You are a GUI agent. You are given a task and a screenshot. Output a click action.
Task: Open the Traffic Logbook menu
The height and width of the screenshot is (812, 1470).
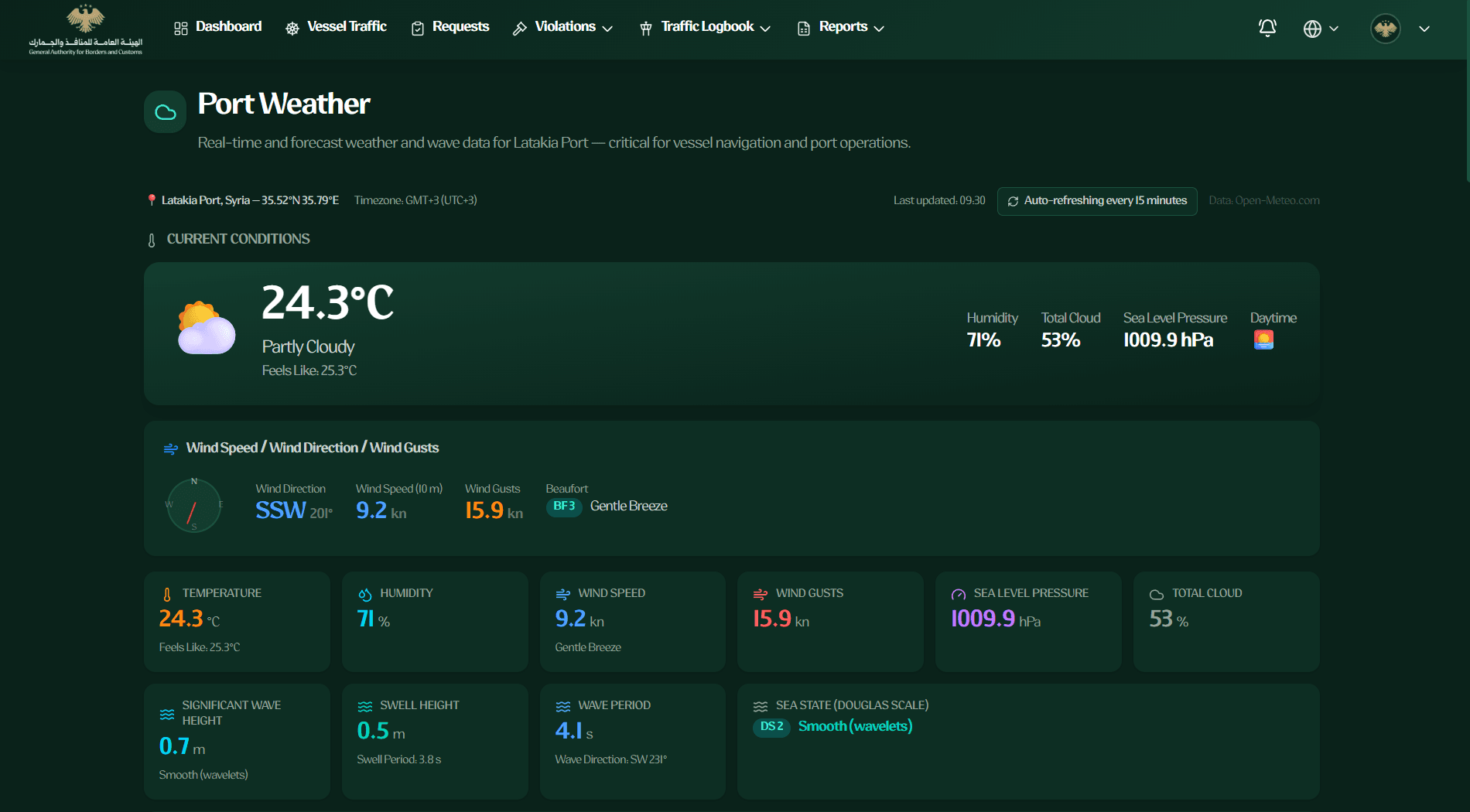(x=705, y=27)
